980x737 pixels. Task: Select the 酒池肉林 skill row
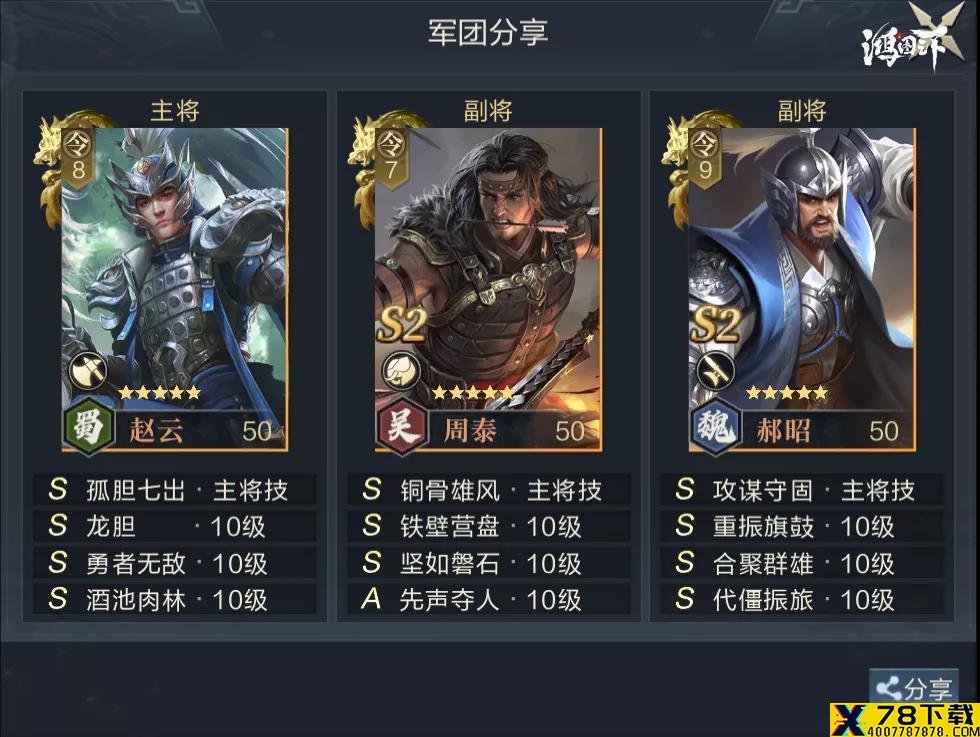point(175,599)
